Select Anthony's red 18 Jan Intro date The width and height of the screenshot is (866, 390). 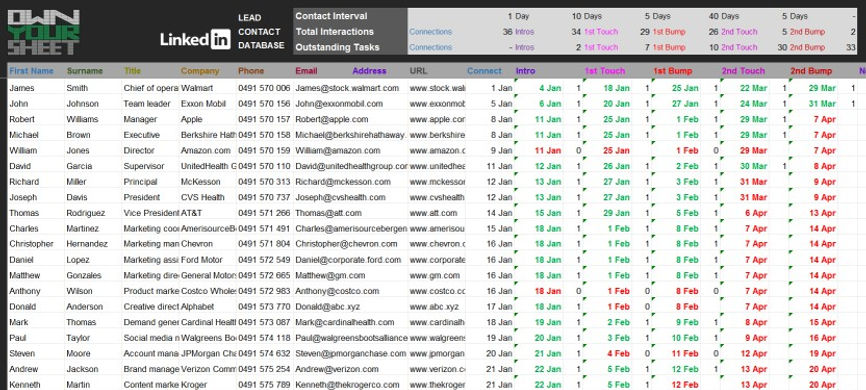(x=548, y=291)
